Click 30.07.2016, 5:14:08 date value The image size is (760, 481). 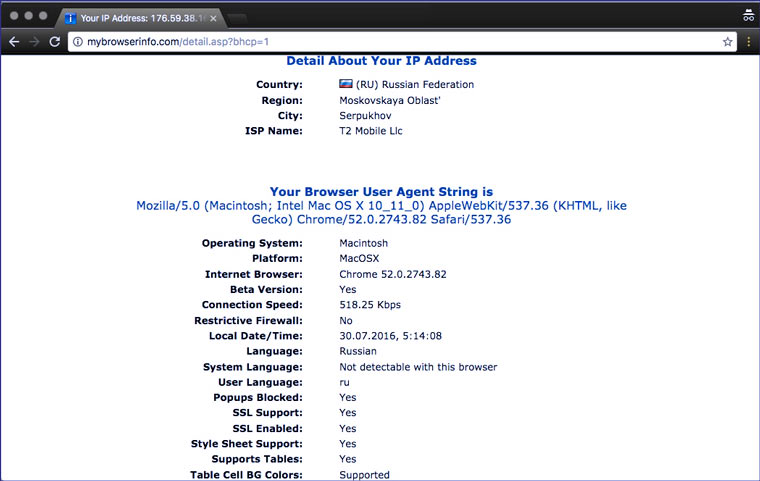pyautogui.click(x=390, y=336)
